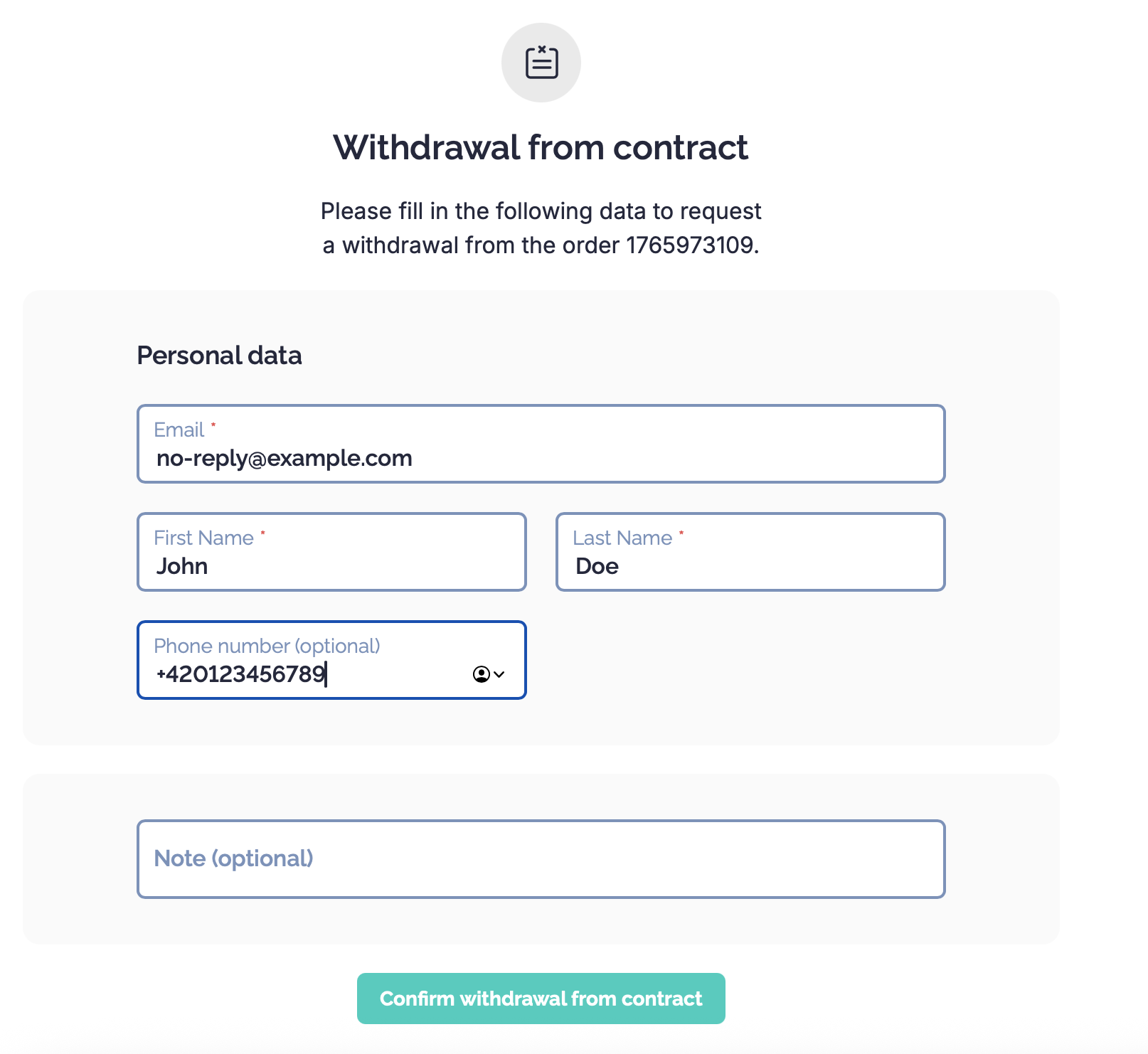Viewport: 1148px width, 1054px height.
Task: Click the Note (optional) text box
Action: click(x=541, y=859)
